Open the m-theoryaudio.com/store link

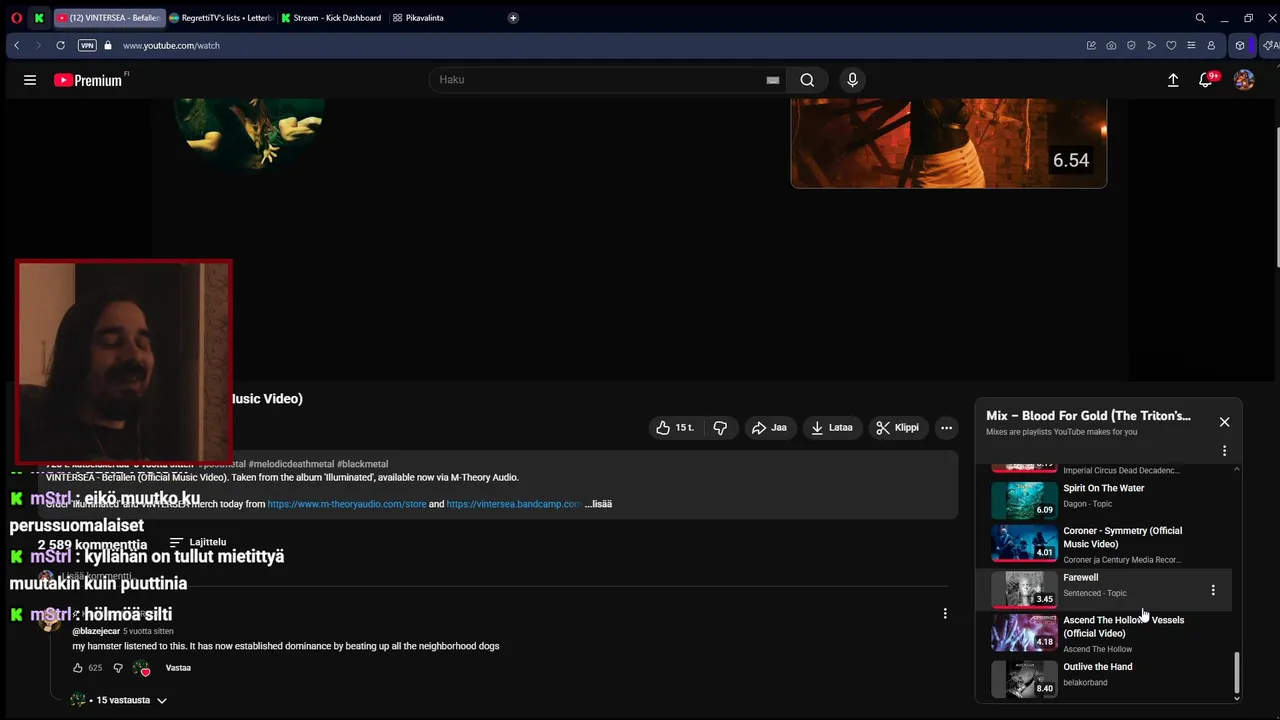click(x=347, y=504)
